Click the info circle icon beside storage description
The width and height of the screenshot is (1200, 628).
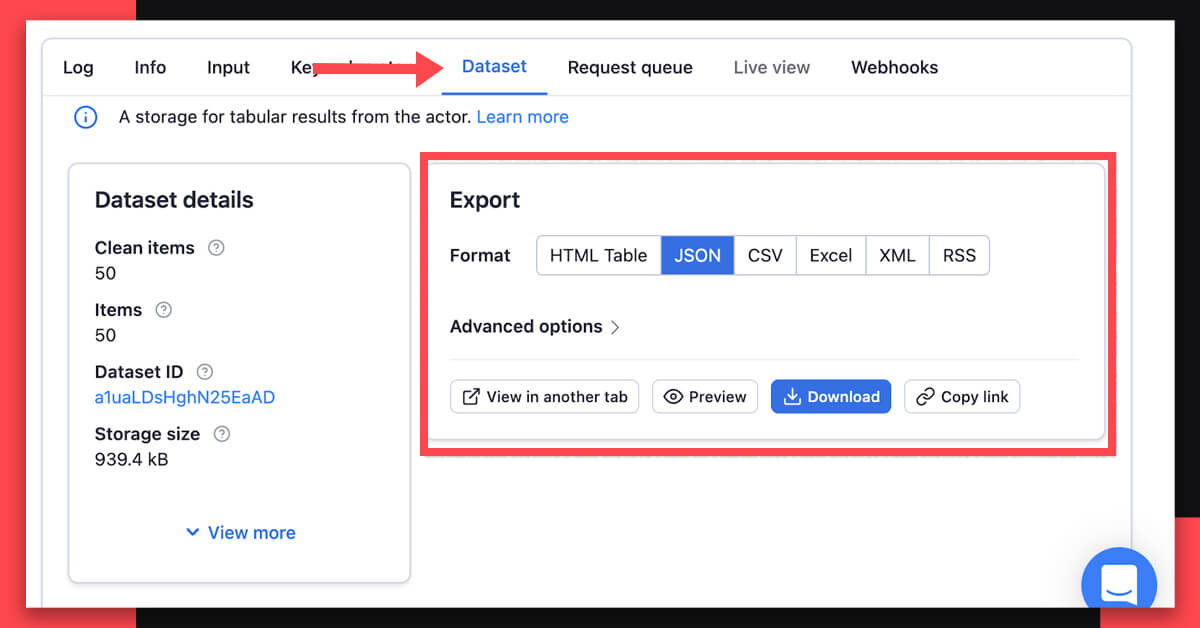pos(86,117)
